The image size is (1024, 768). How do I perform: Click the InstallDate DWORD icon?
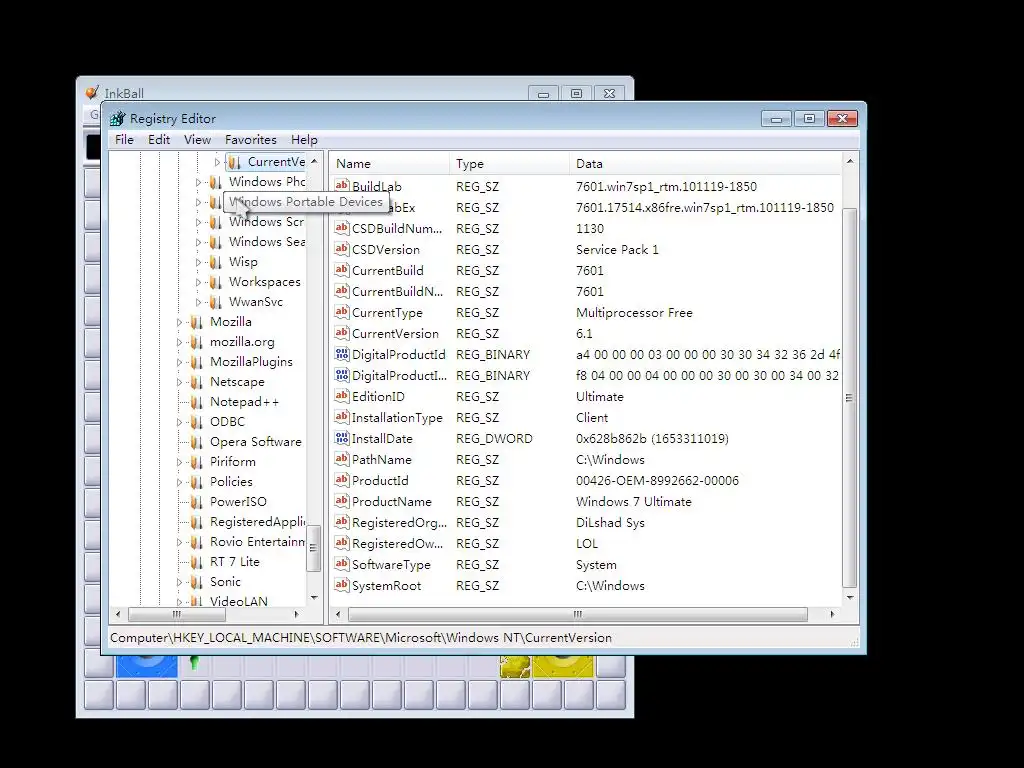click(342, 438)
